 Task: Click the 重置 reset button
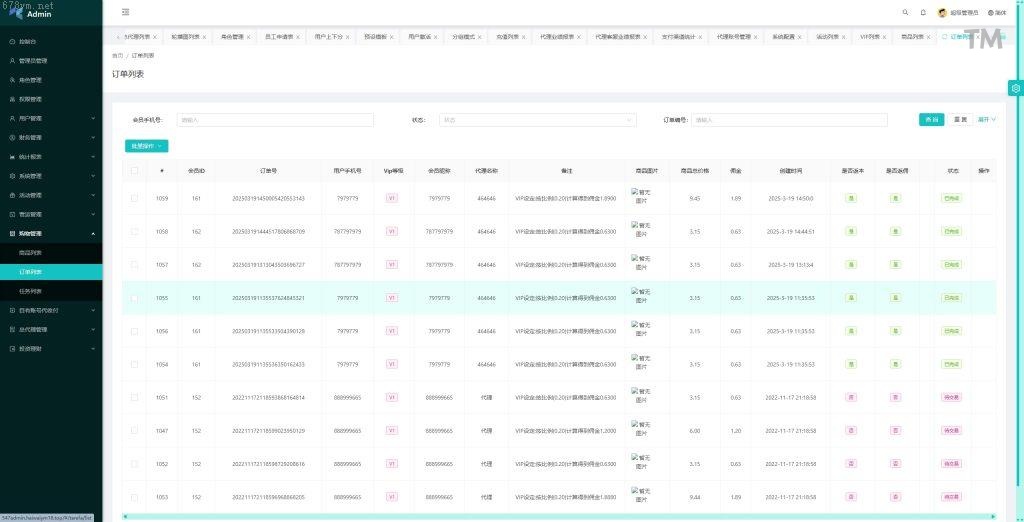pos(960,120)
